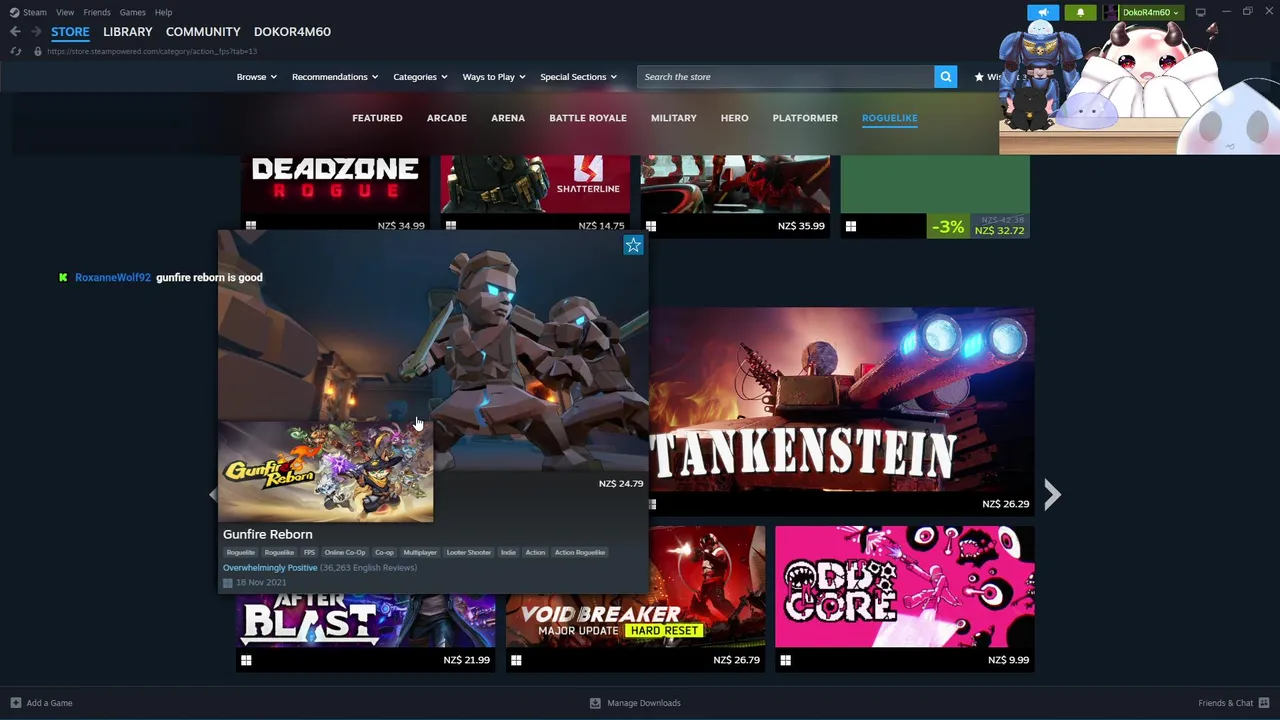Open the green notifications bell
Image resolution: width=1280 pixels, height=720 pixels.
(1080, 12)
